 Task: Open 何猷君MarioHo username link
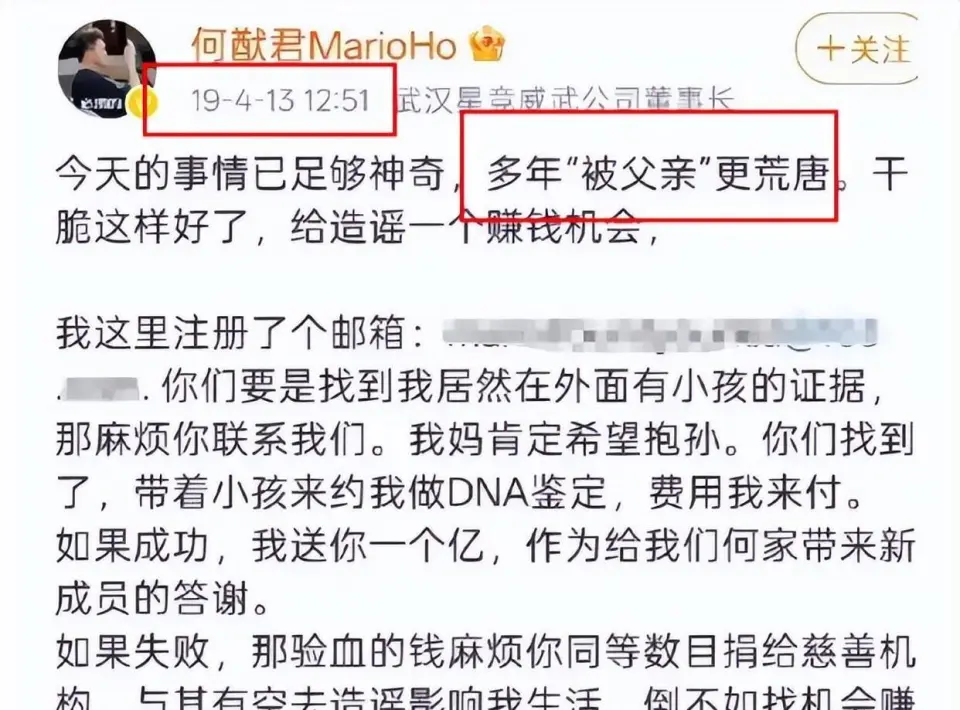point(324,45)
